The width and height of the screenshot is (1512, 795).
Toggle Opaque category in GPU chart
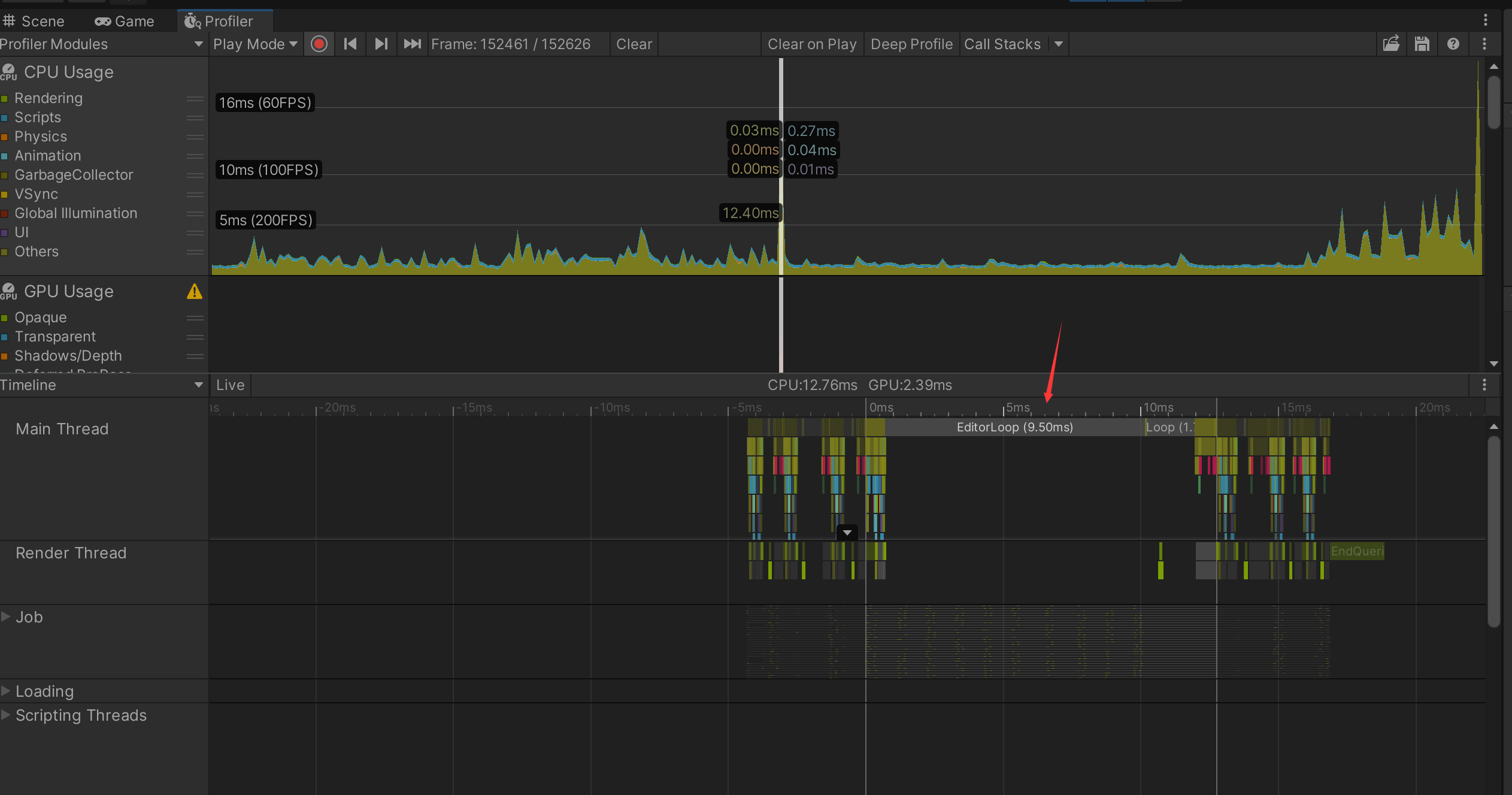coord(4,318)
